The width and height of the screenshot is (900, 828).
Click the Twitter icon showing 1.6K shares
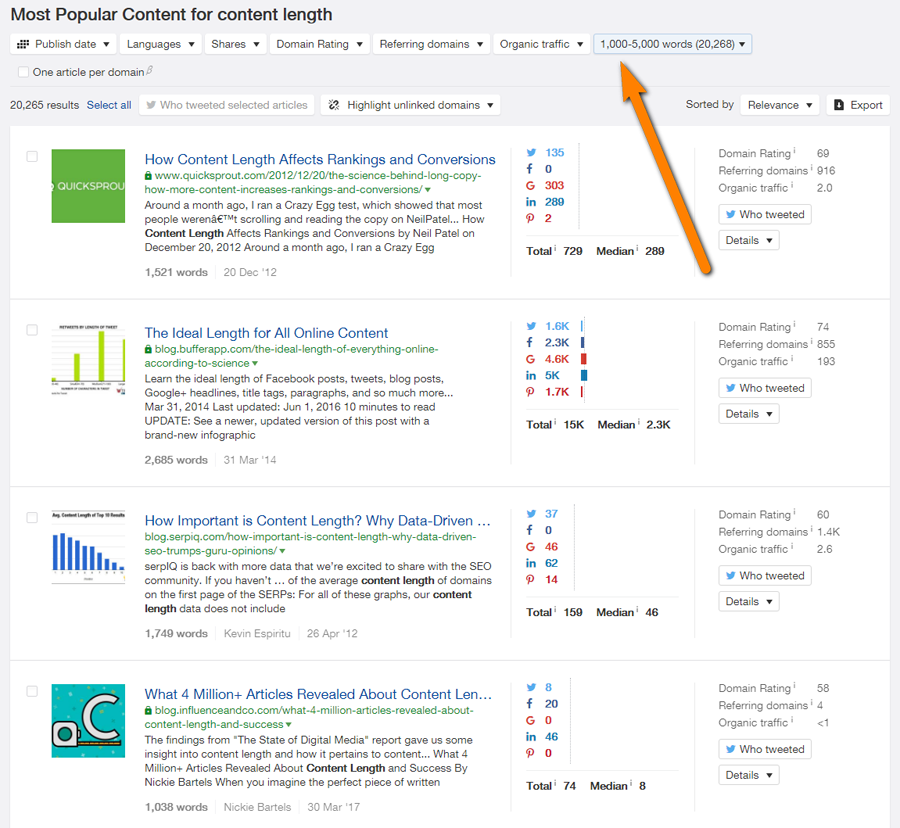click(531, 326)
